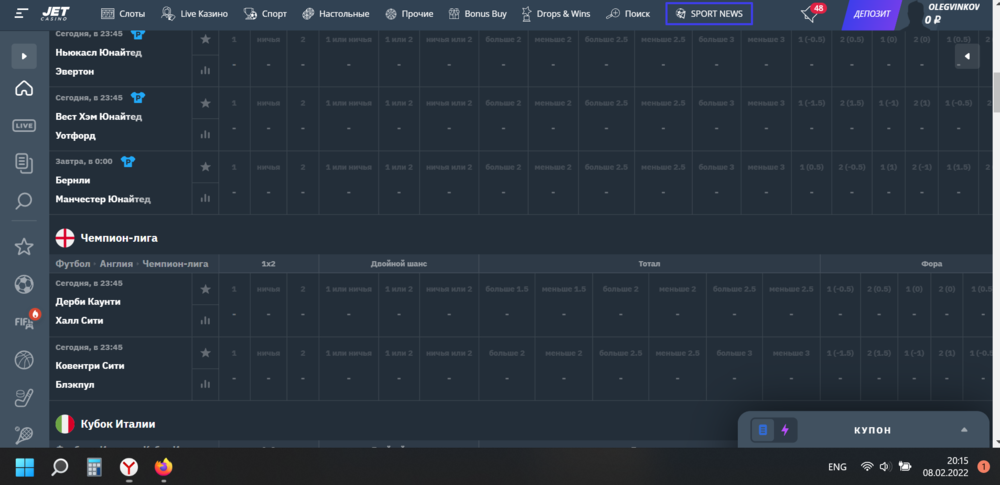Click the ENG language indicator
This screenshot has height=485, width=1000.
[x=837, y=467]
